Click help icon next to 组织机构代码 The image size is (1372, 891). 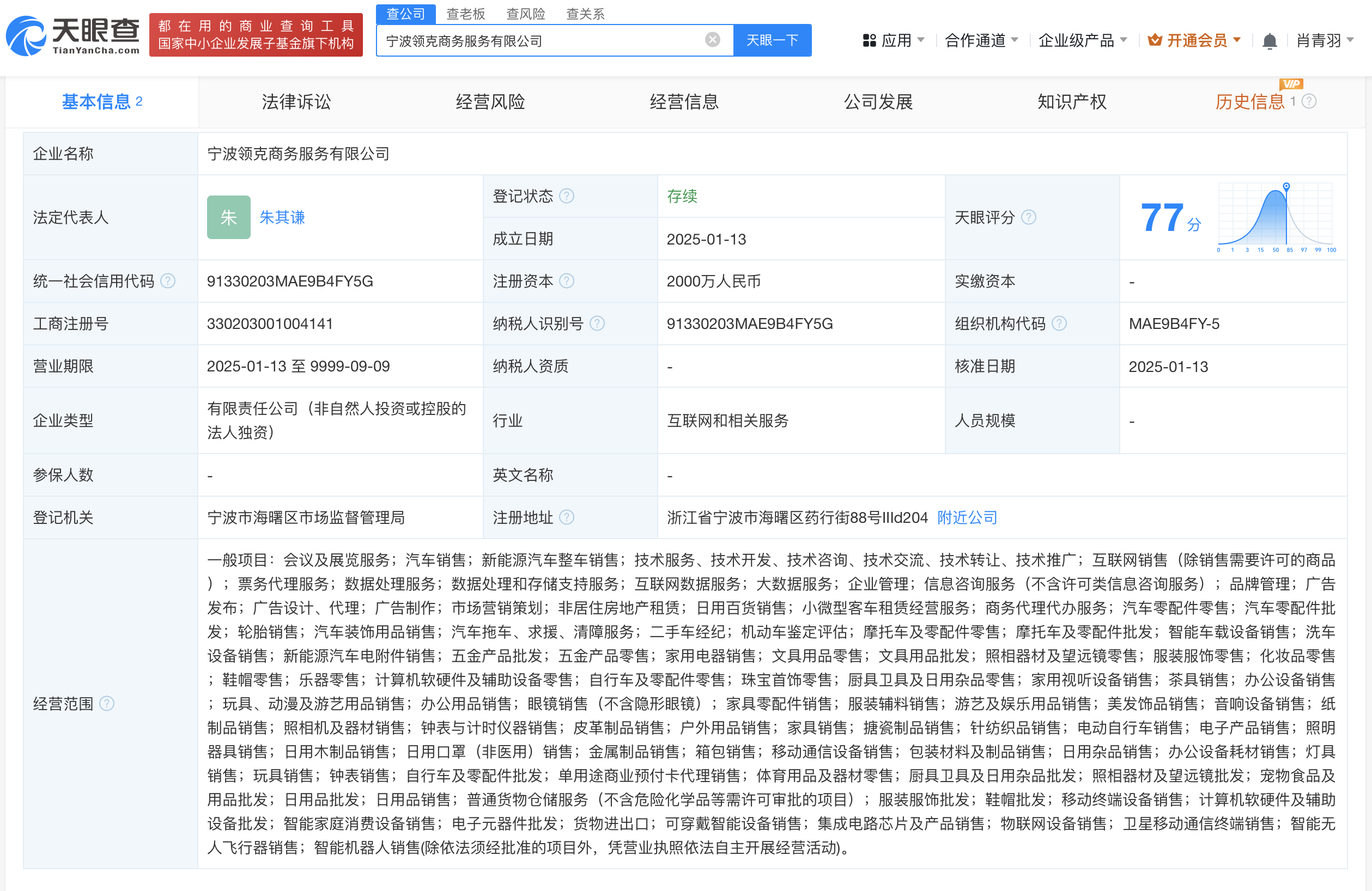(x=1059, y=324)
